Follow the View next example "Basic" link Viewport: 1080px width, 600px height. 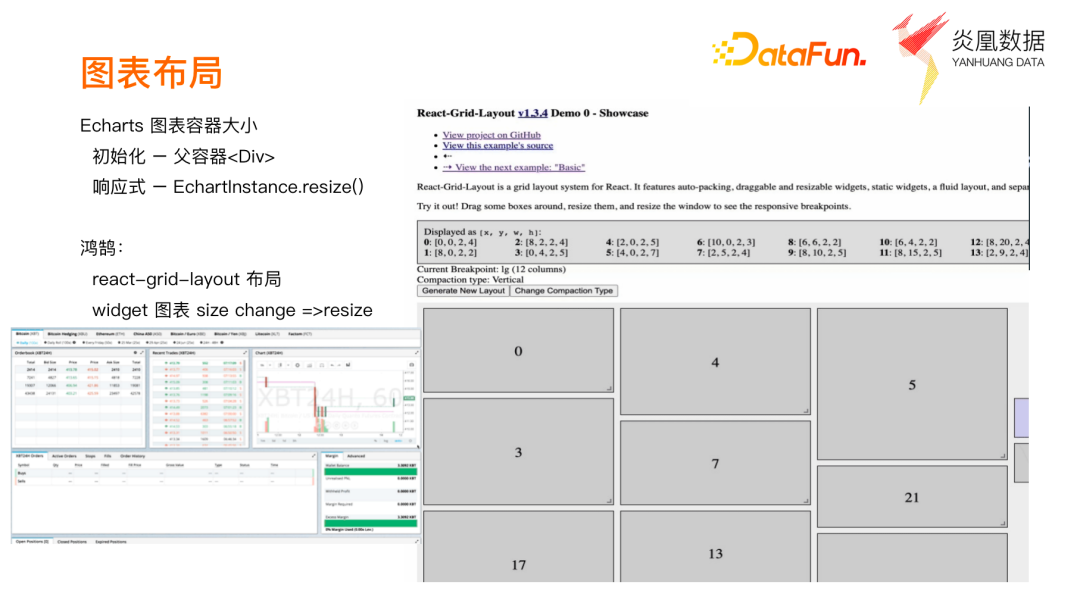(514, 167)
